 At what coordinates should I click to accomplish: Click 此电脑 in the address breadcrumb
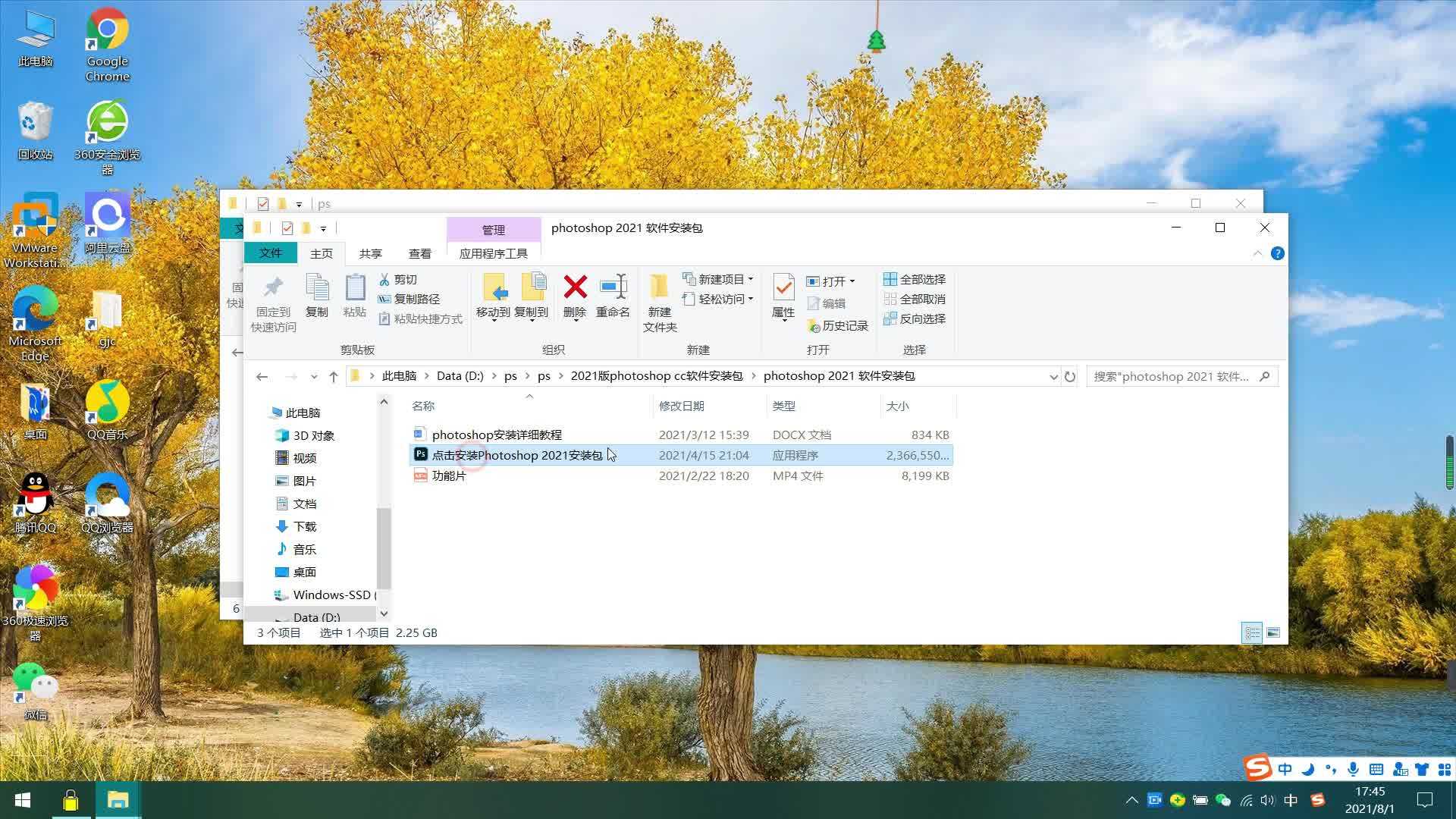click(399, 376)
